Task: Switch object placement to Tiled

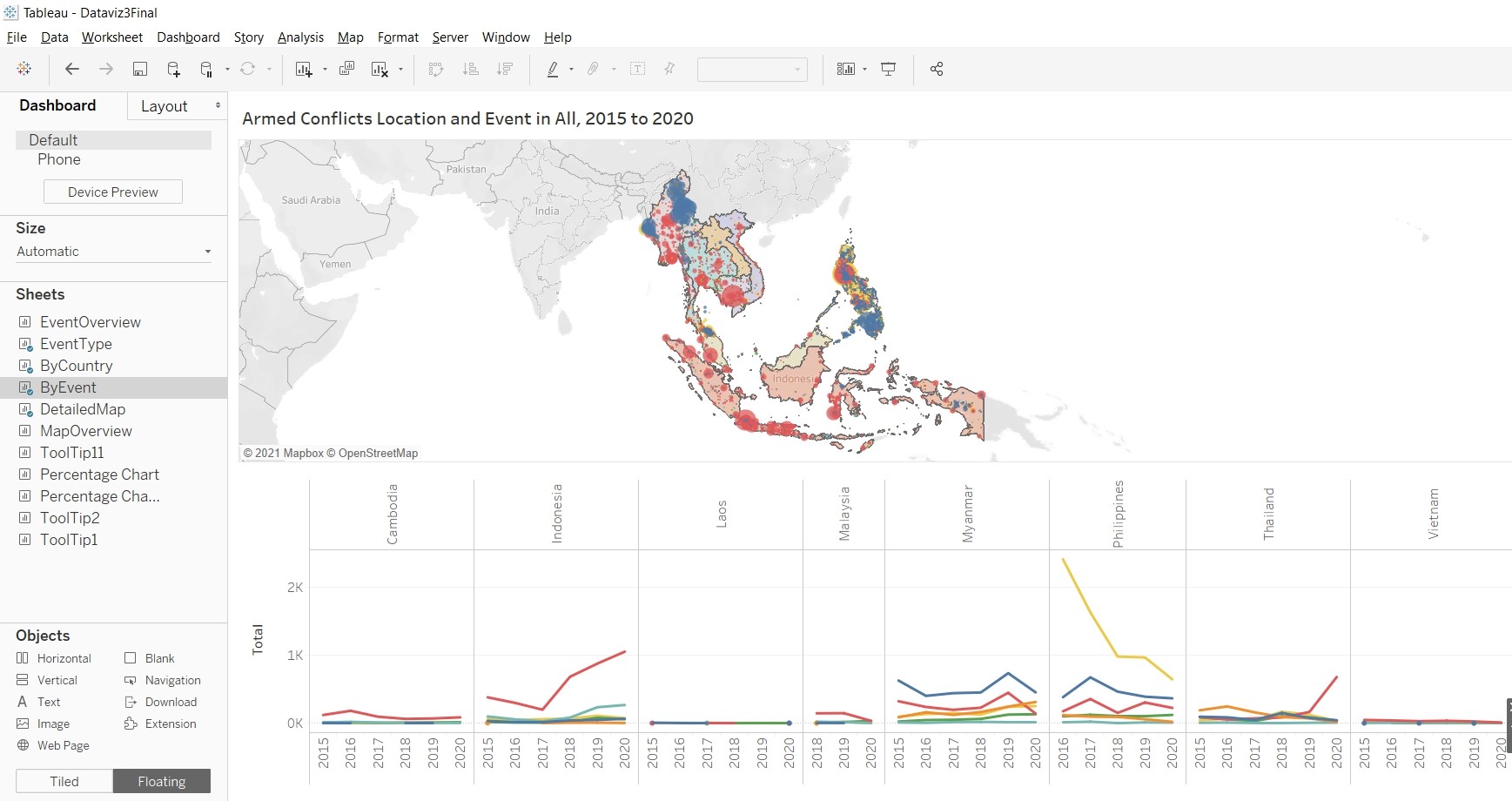Action: click(x=64, y=781)
